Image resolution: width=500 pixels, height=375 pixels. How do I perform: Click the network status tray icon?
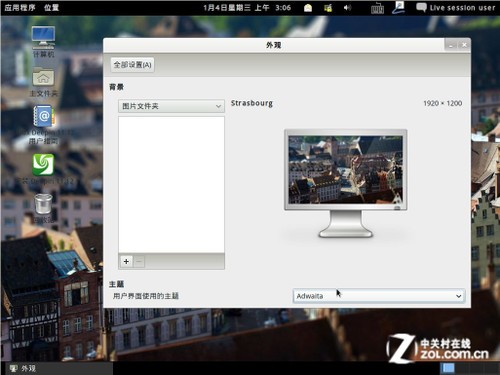tap(328, 8)
